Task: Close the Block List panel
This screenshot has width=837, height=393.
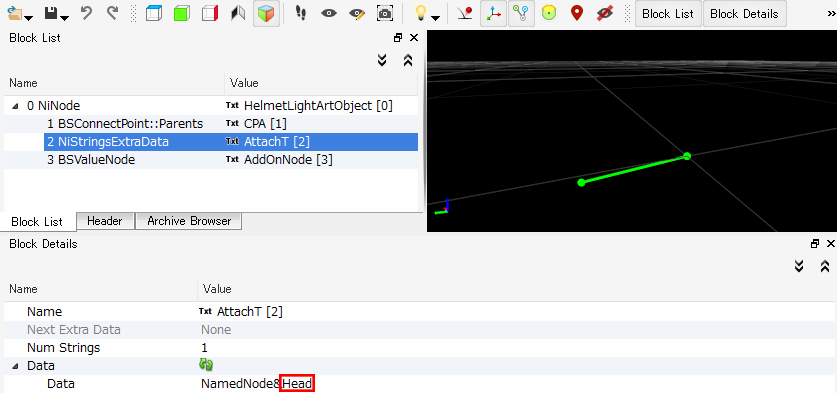Action: pyautogui.click(x=414, y=38)
